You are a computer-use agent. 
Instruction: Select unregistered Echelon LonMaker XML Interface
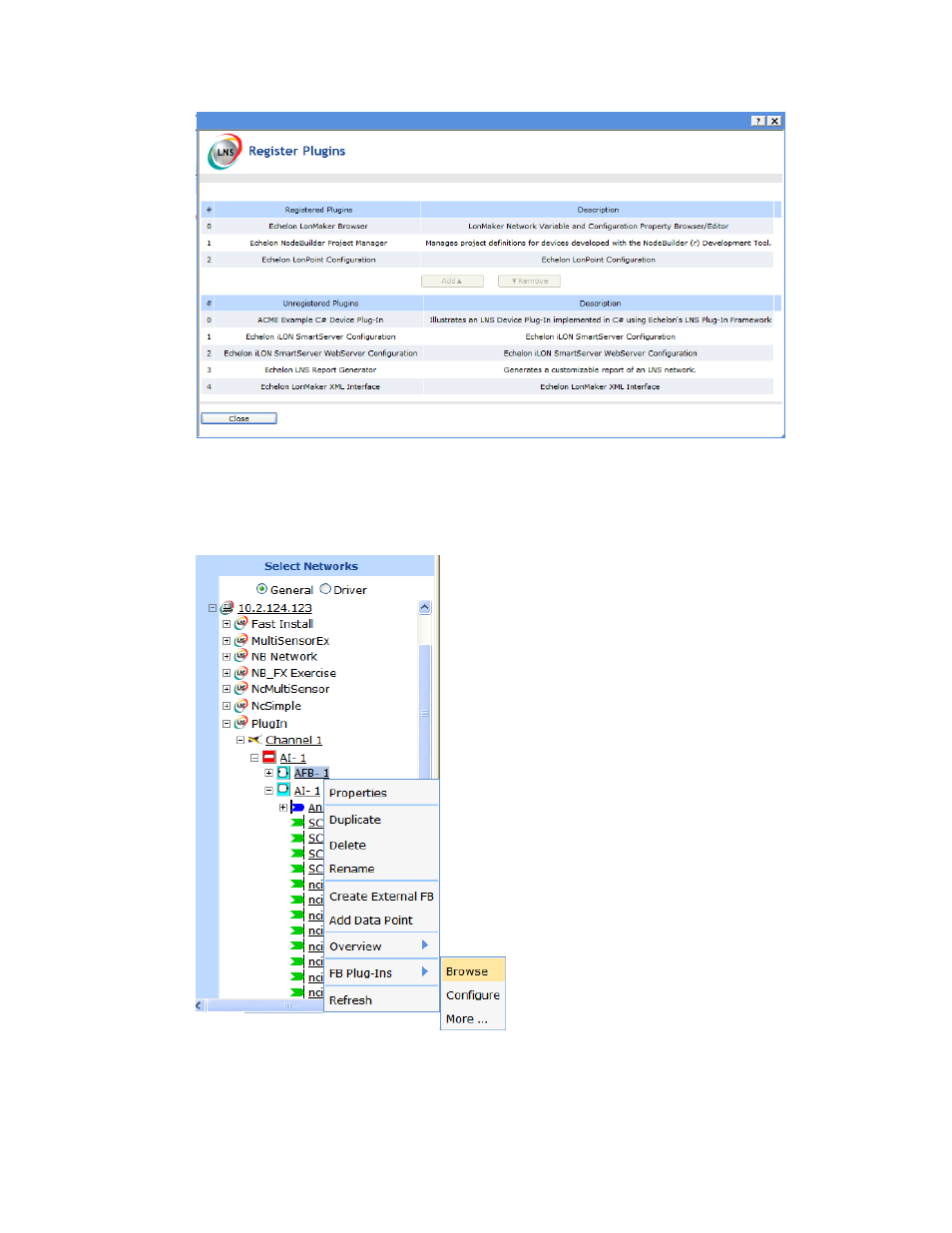point(320,386)
